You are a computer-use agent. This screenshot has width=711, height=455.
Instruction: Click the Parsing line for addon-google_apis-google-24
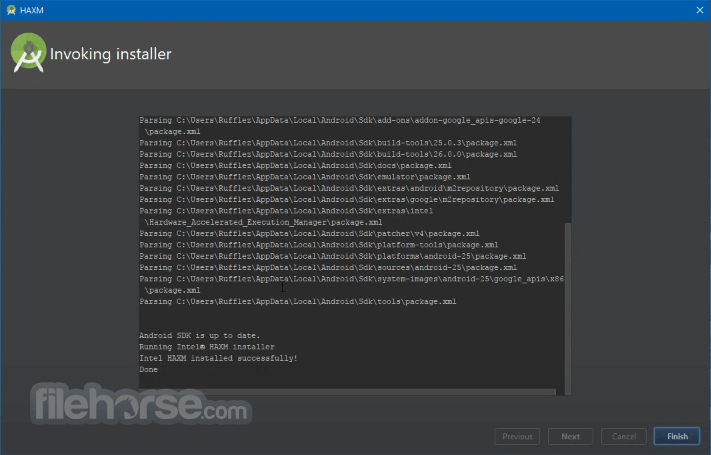(340, 120)
